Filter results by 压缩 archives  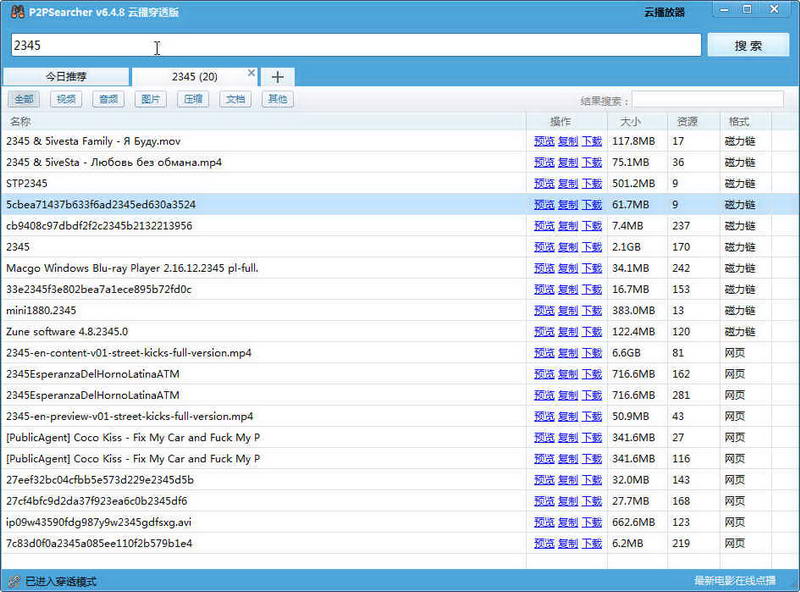tap(193, 99)
